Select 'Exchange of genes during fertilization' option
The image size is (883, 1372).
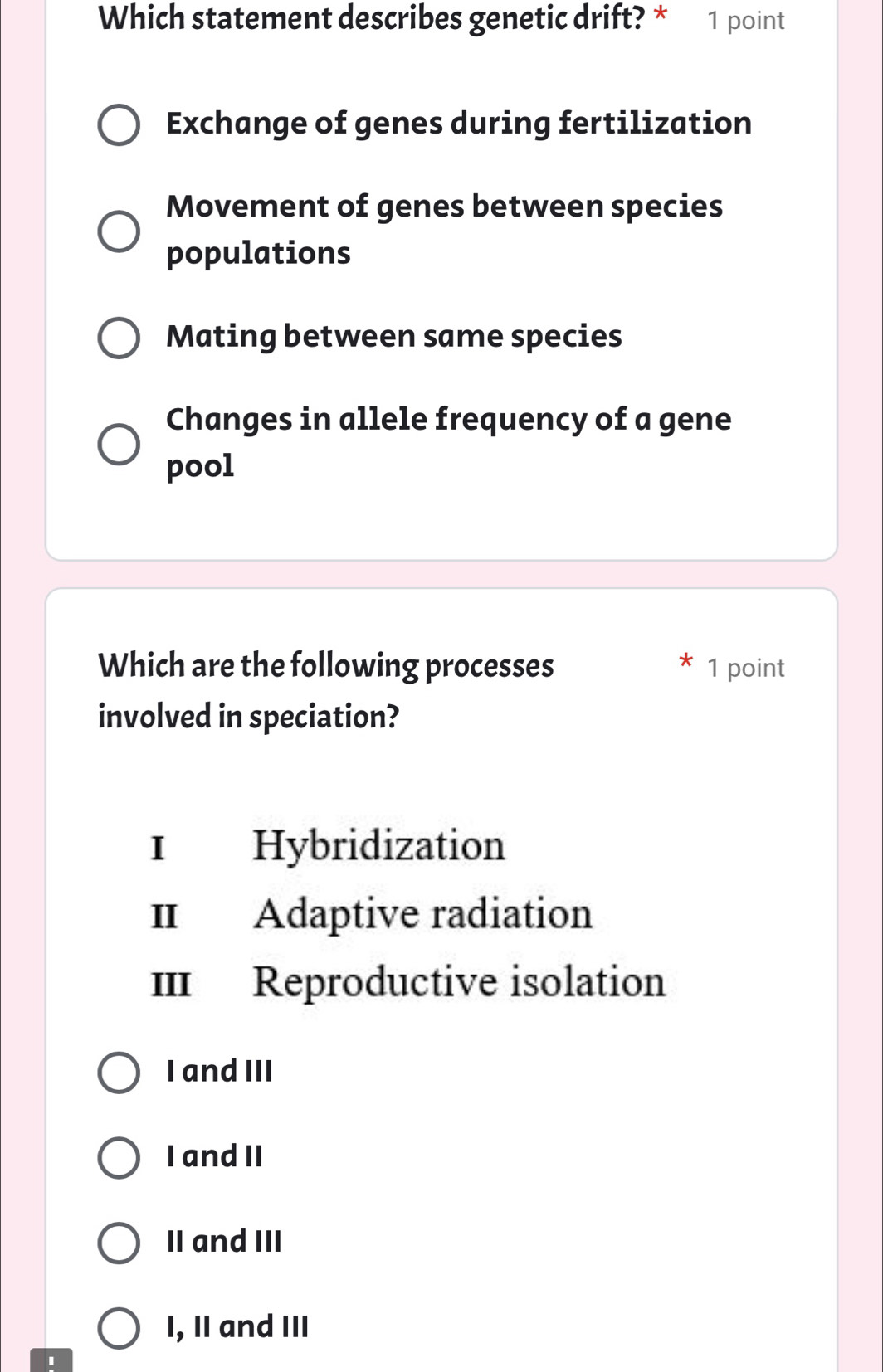coord(119,124)
